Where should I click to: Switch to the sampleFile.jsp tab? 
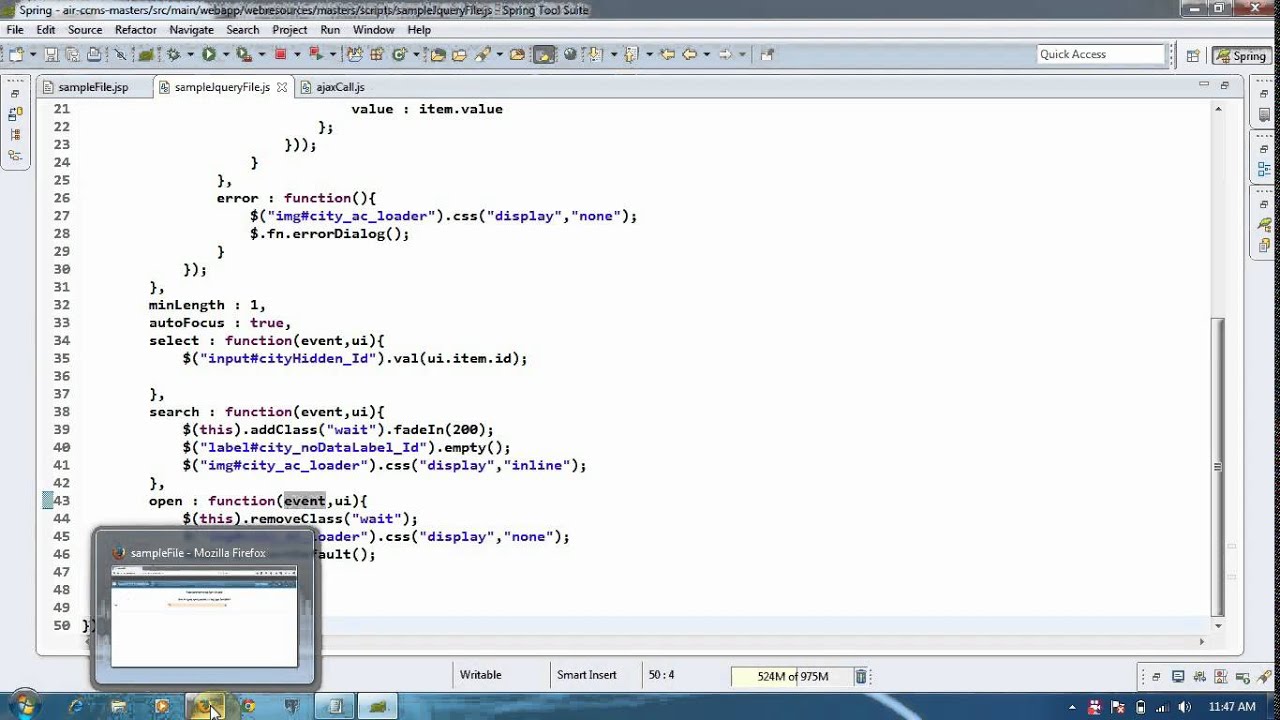92,87
